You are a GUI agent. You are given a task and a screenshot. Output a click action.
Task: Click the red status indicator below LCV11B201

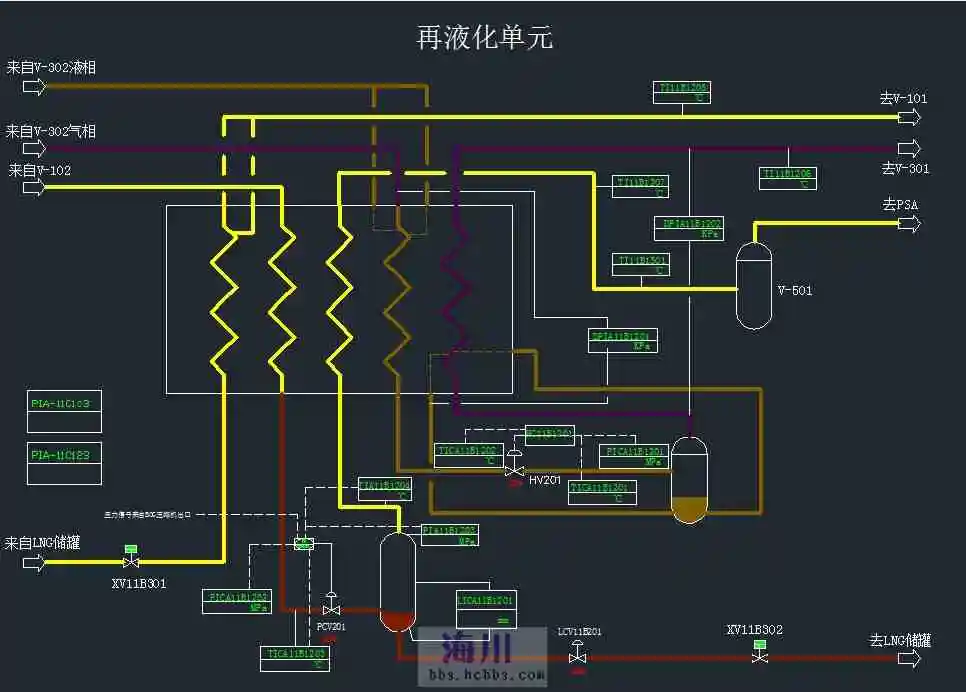coord(578,671)
